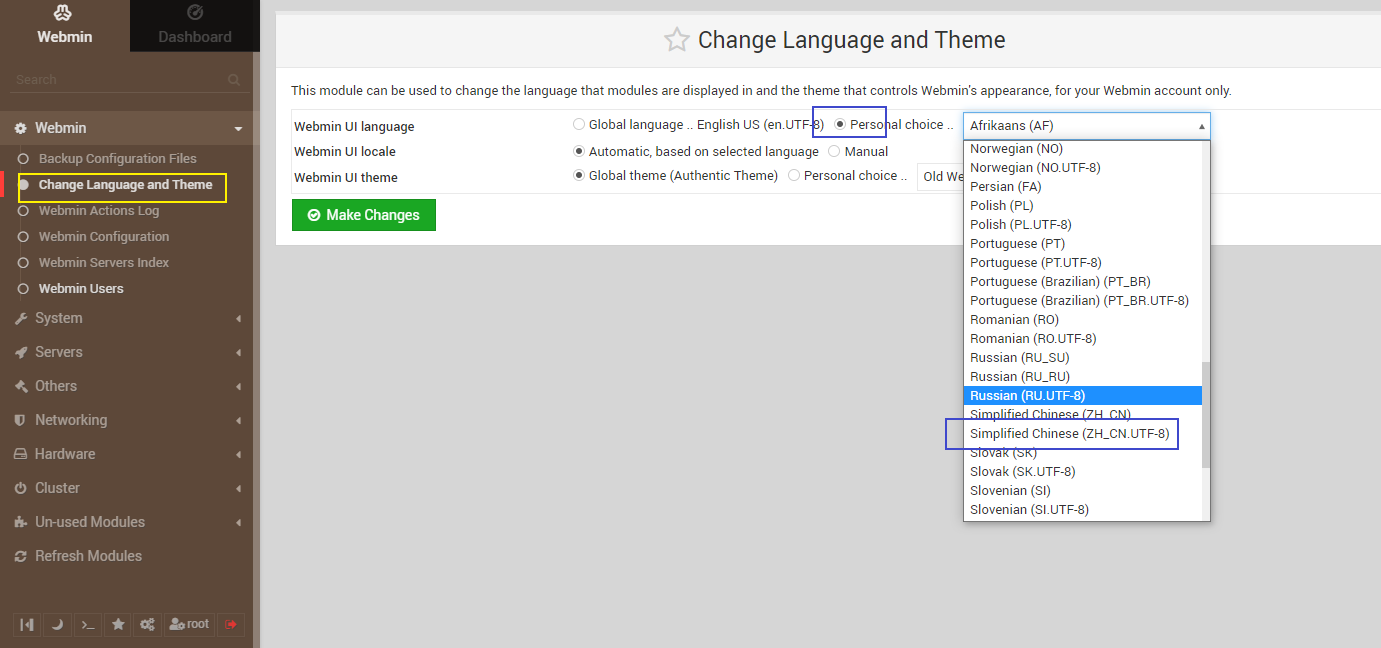1381x648 pixels.
Task: Choose Slovenian (SI) option
Action: 1083,491
